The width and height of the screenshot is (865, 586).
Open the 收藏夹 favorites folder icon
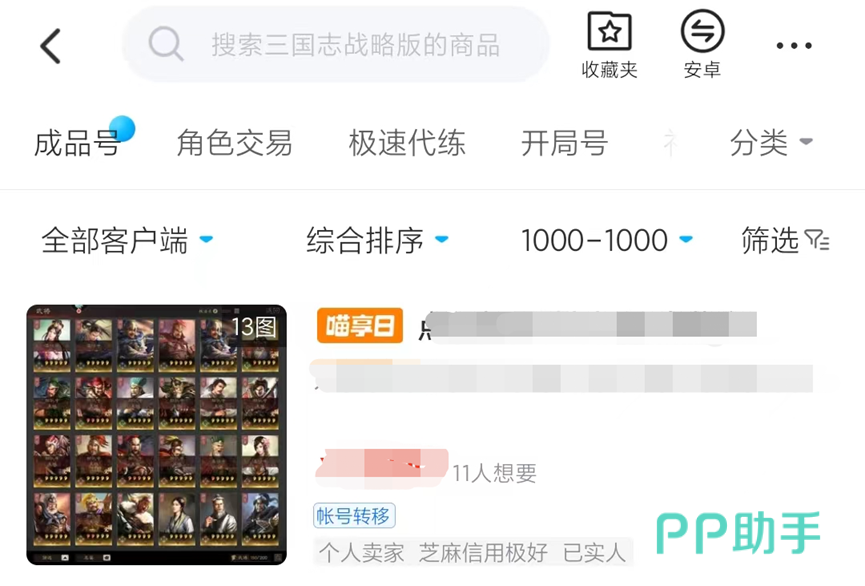610,31
